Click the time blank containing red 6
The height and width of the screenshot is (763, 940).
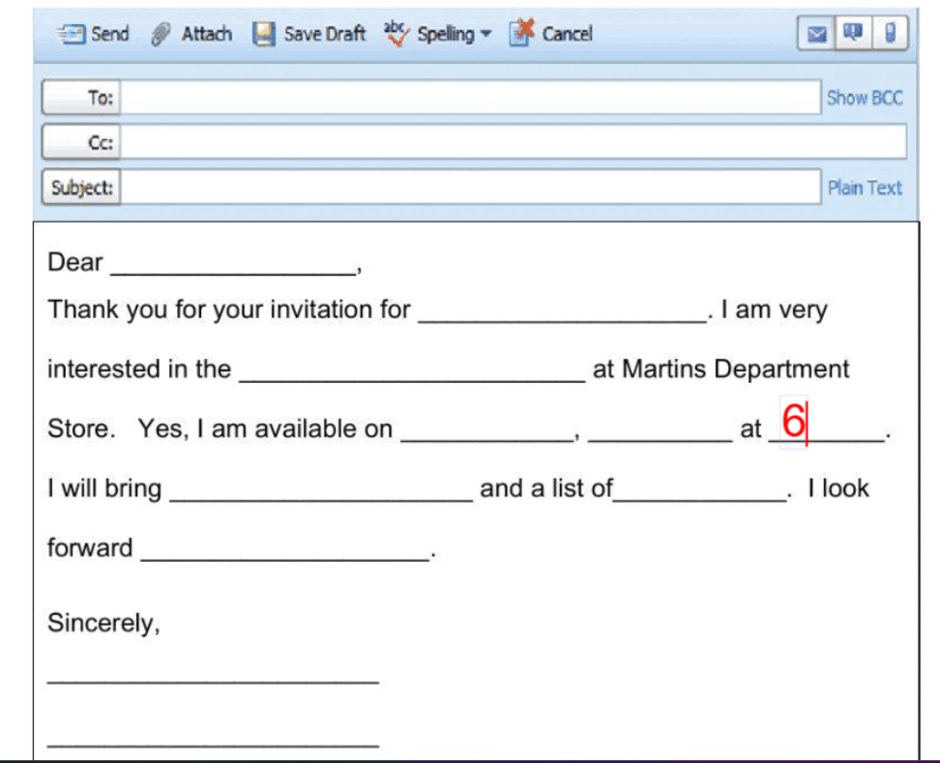827,427
